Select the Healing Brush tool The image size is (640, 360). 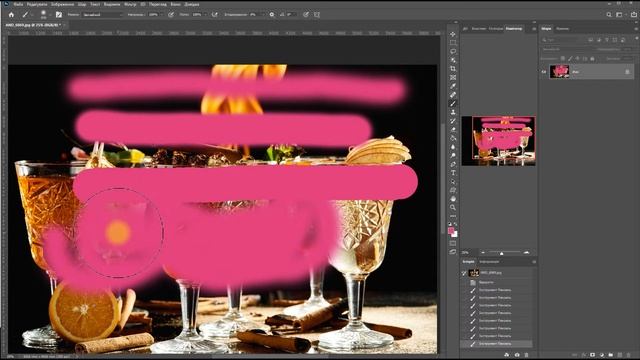[453, 95]
